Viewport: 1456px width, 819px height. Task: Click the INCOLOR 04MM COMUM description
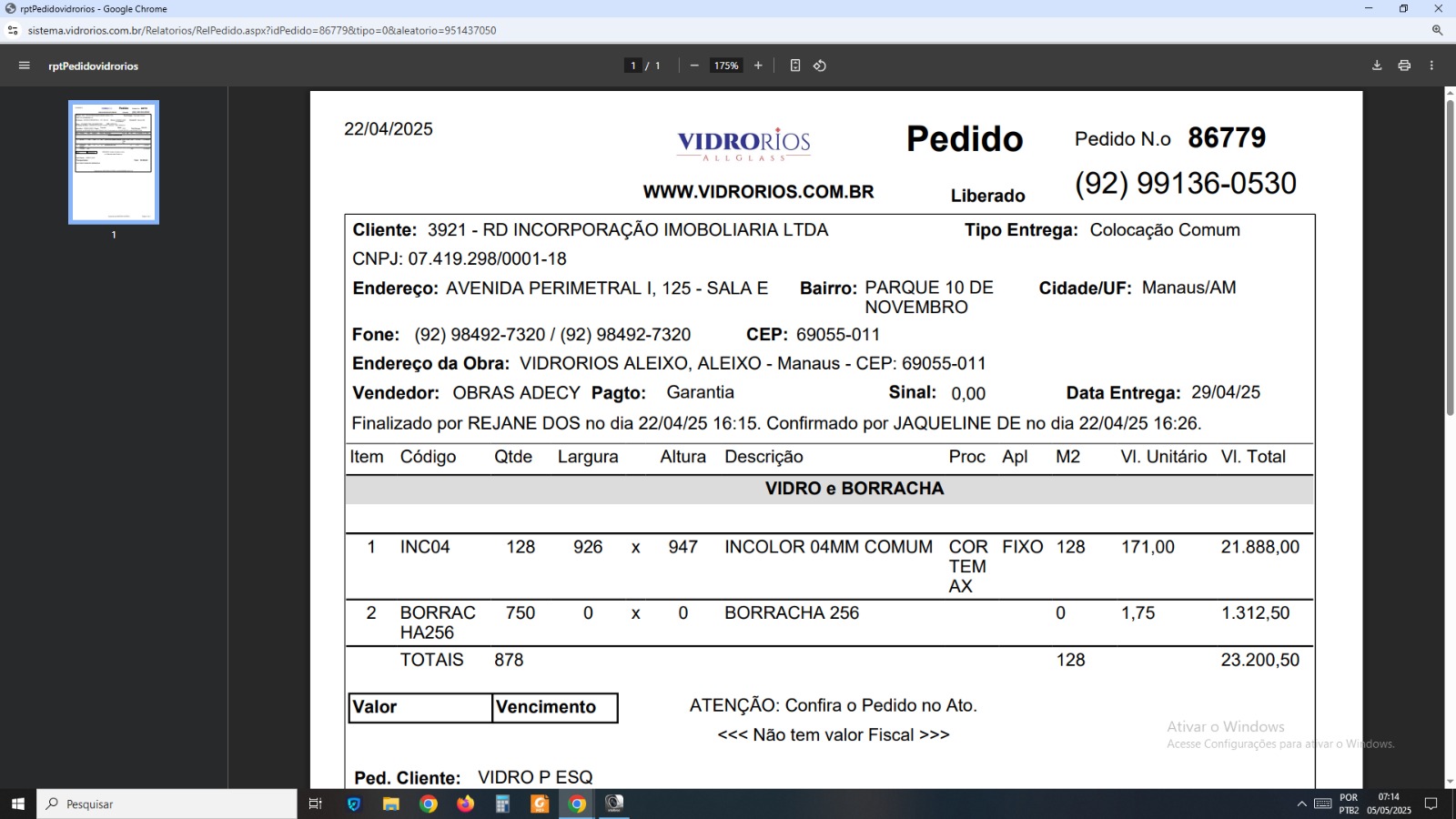point(828,547)
